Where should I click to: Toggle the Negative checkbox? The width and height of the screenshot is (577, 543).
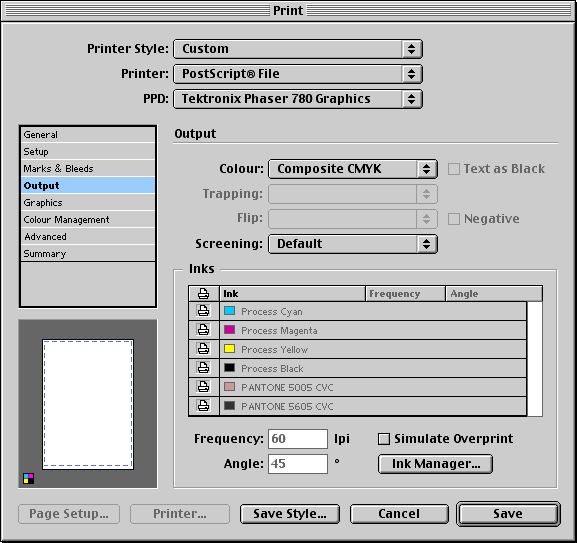coord(454,219)
